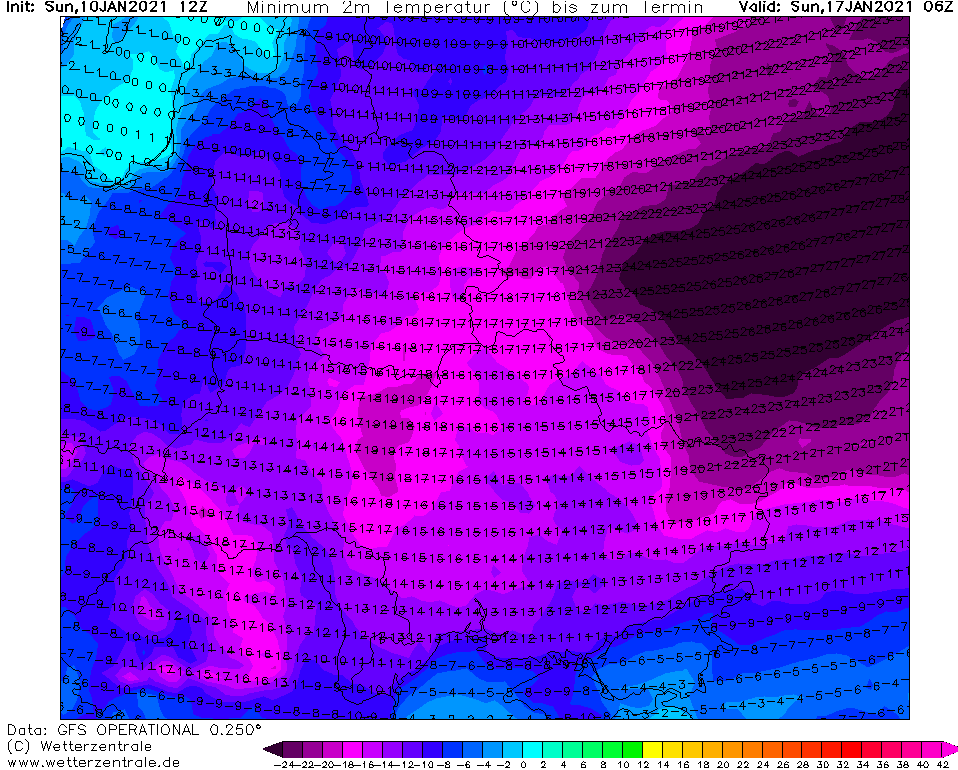Click the dark left arrow end of color scale

coord(273,749)
